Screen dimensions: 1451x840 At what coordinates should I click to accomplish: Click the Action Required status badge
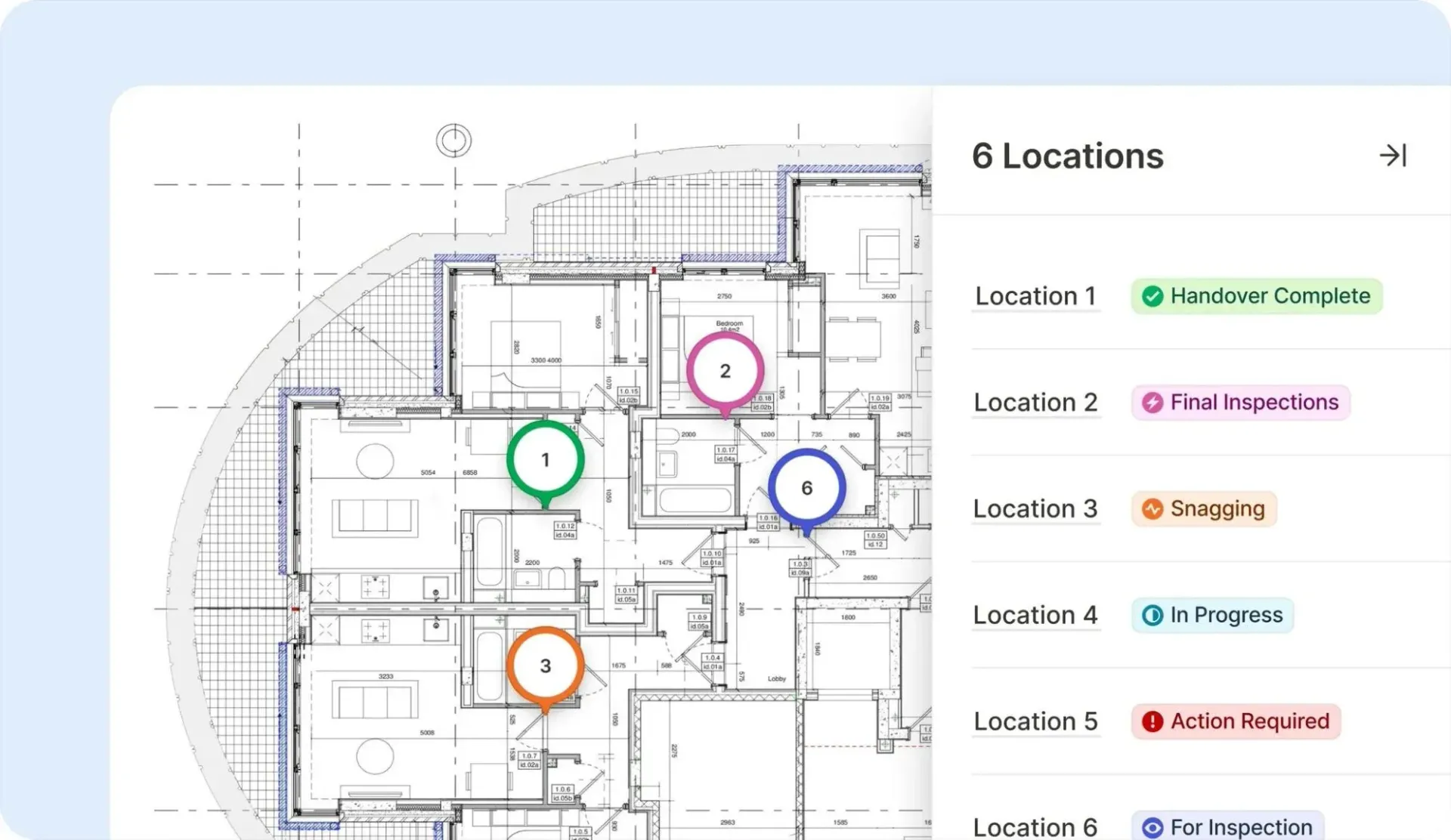[x=1236, y=721]
